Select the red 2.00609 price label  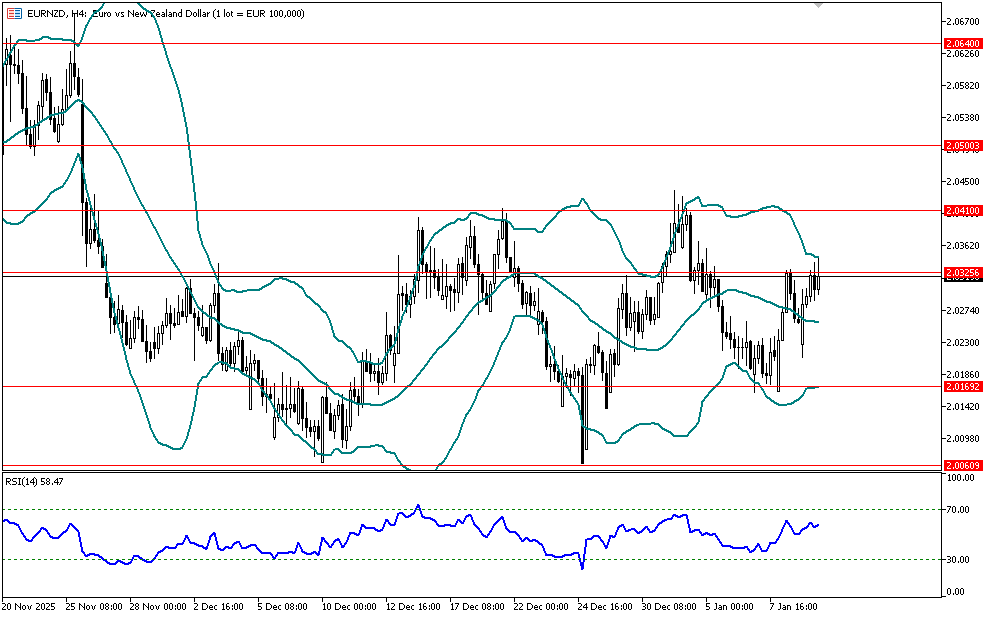click(x=963, y=465)
